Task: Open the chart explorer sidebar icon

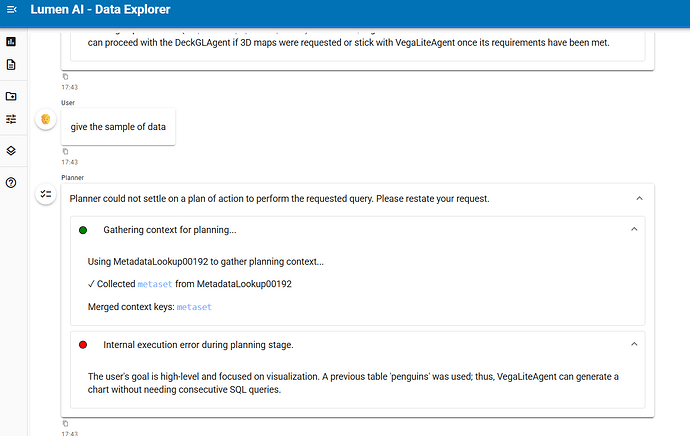Action: click(11, 41)
